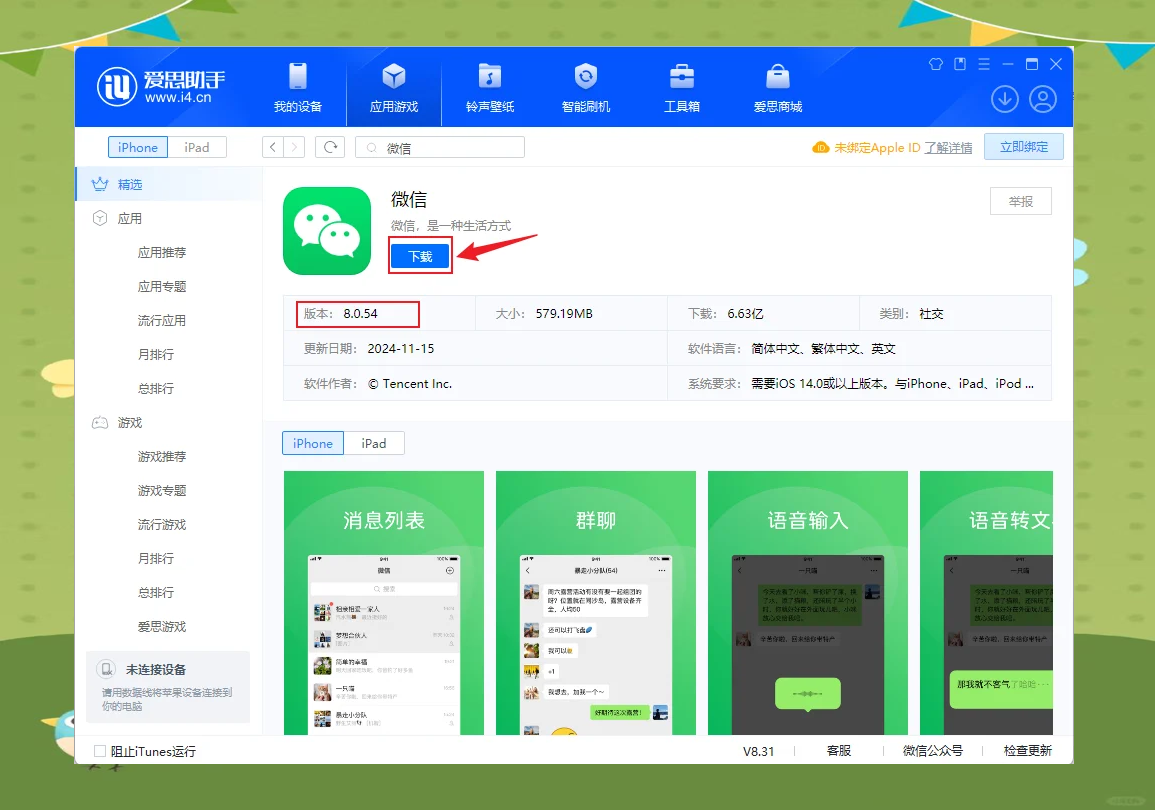Download WeChat with the 下载 button
The width and height of the screenshot is (1155, 810).
(x=420, y=255)
